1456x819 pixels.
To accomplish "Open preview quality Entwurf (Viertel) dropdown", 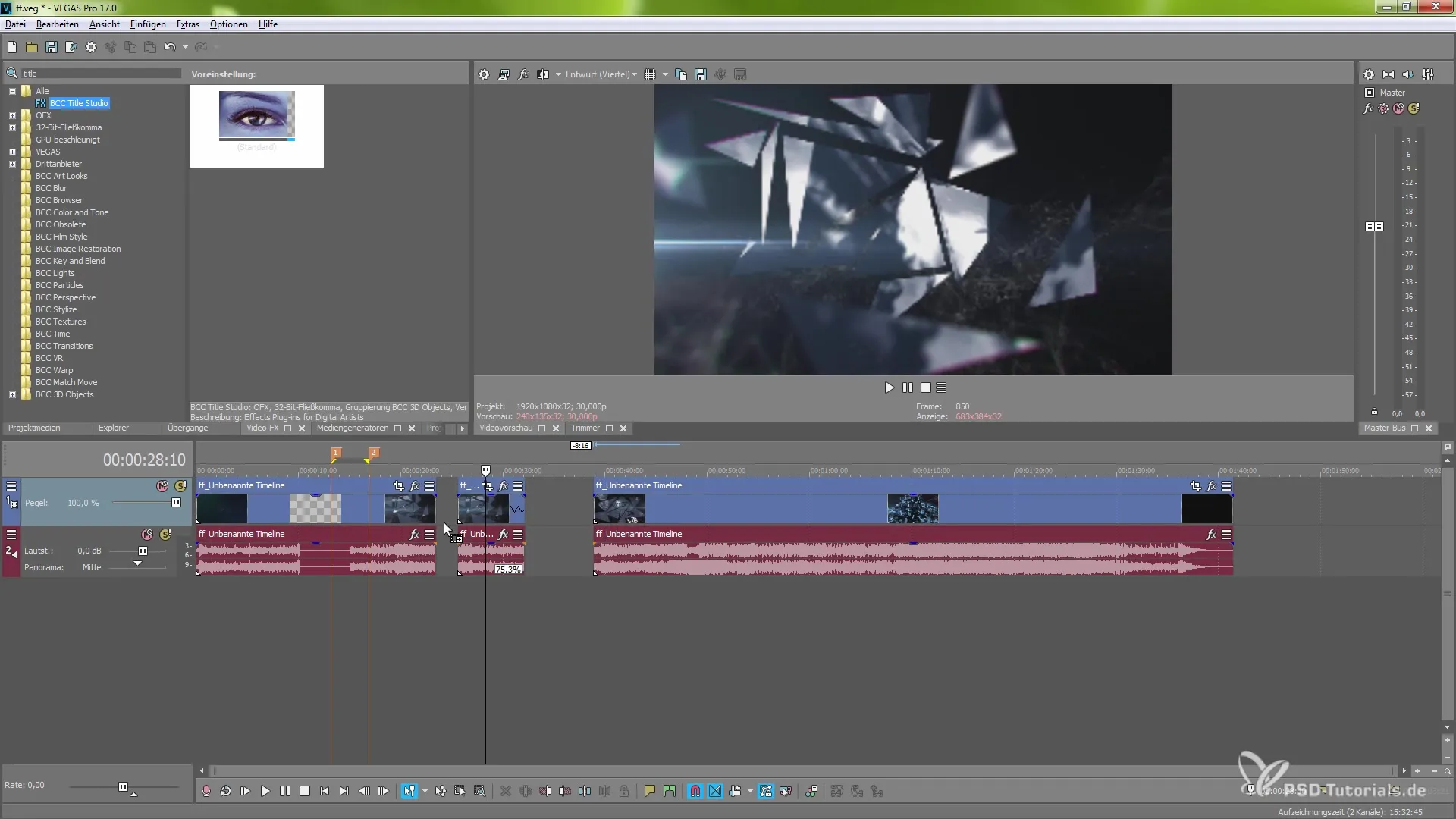I will pyautogui.click(x=601, y=74).
